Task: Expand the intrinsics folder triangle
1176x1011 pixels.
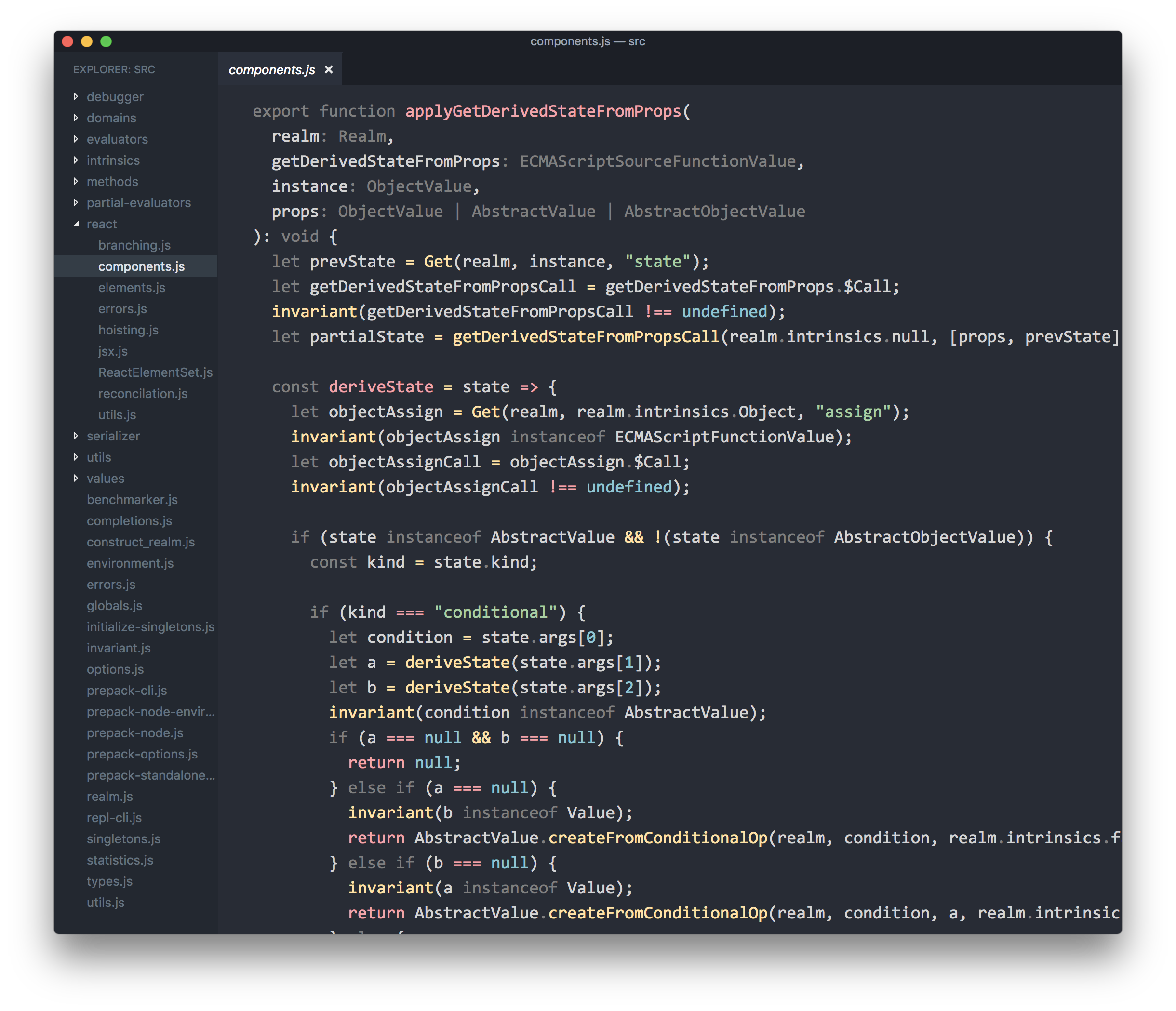Action: tap(76, 160)
